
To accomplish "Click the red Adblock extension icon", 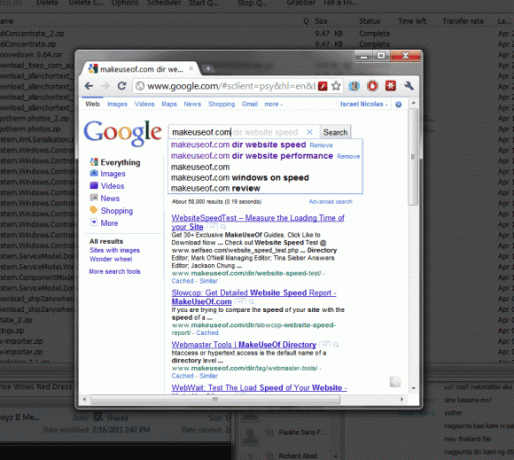I will (x=372, y=86).
